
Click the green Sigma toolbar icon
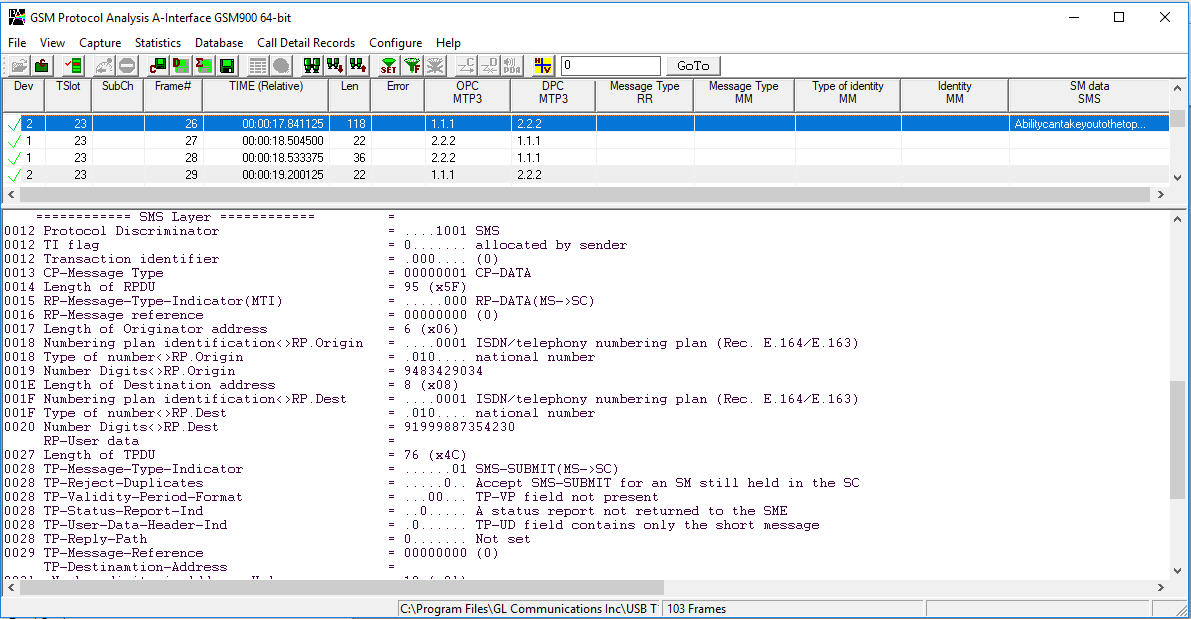tap(204, 66)
